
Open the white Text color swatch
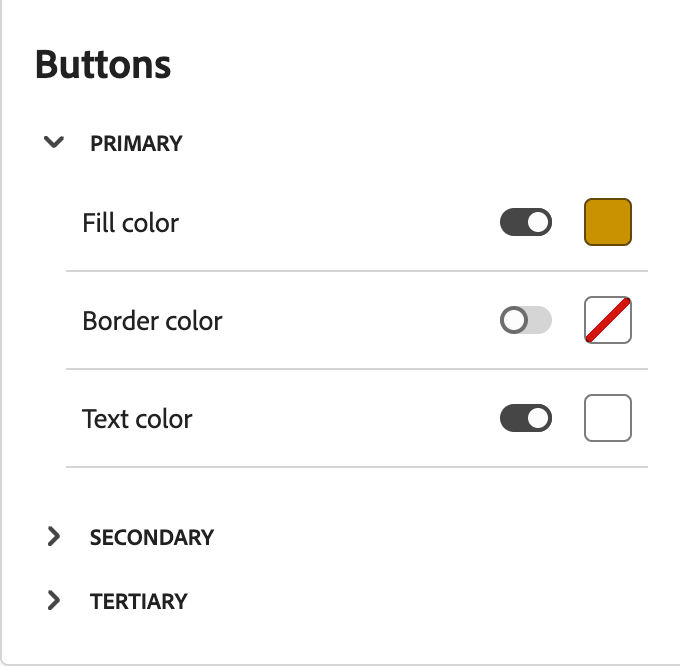(608, 418)
